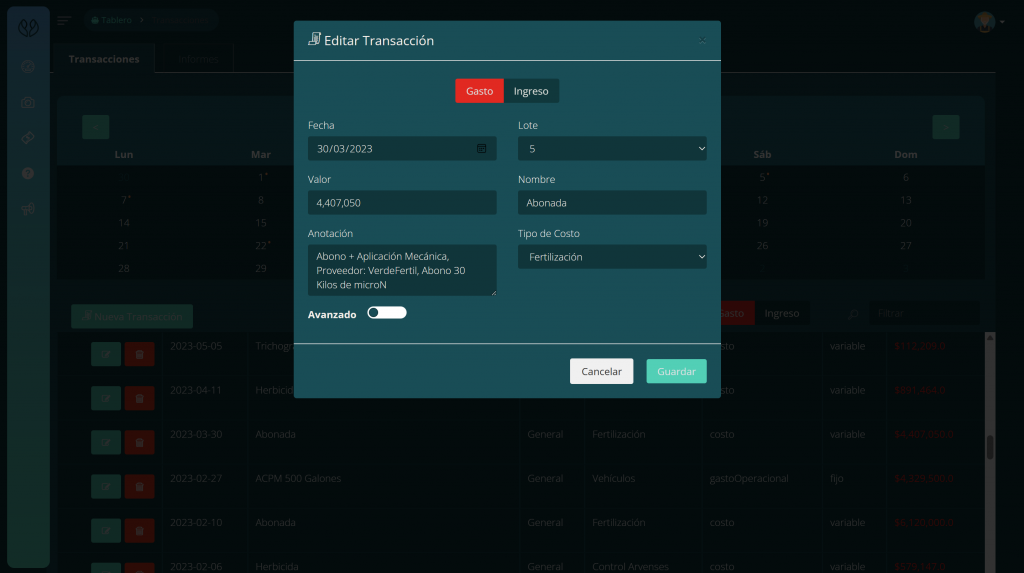Open the user avatar menu
Viewport: 1024px width, 573px height.
point(989,22)
